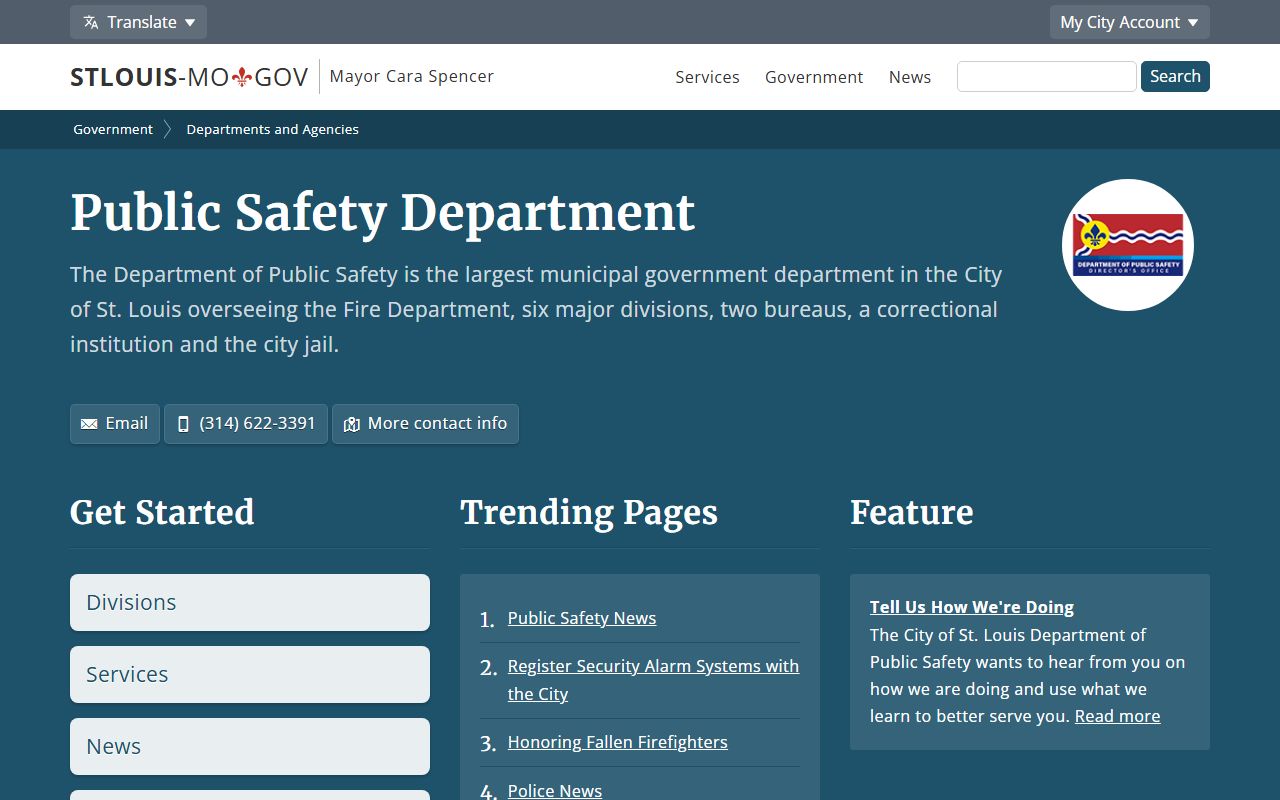Click Read more in Feature box
Screen dimensions: 1280x800
(1118, 716)
